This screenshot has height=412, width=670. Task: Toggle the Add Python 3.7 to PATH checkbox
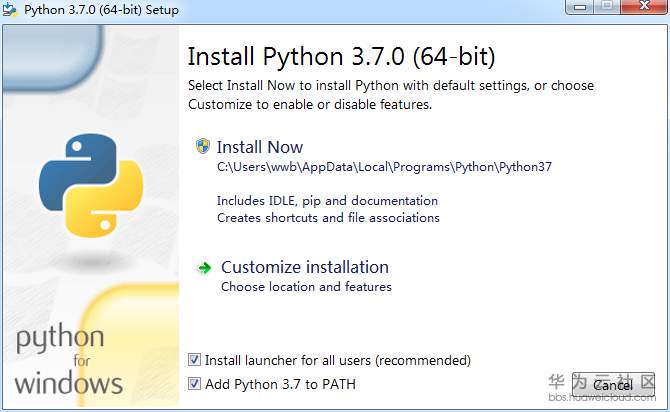point(194,384)
